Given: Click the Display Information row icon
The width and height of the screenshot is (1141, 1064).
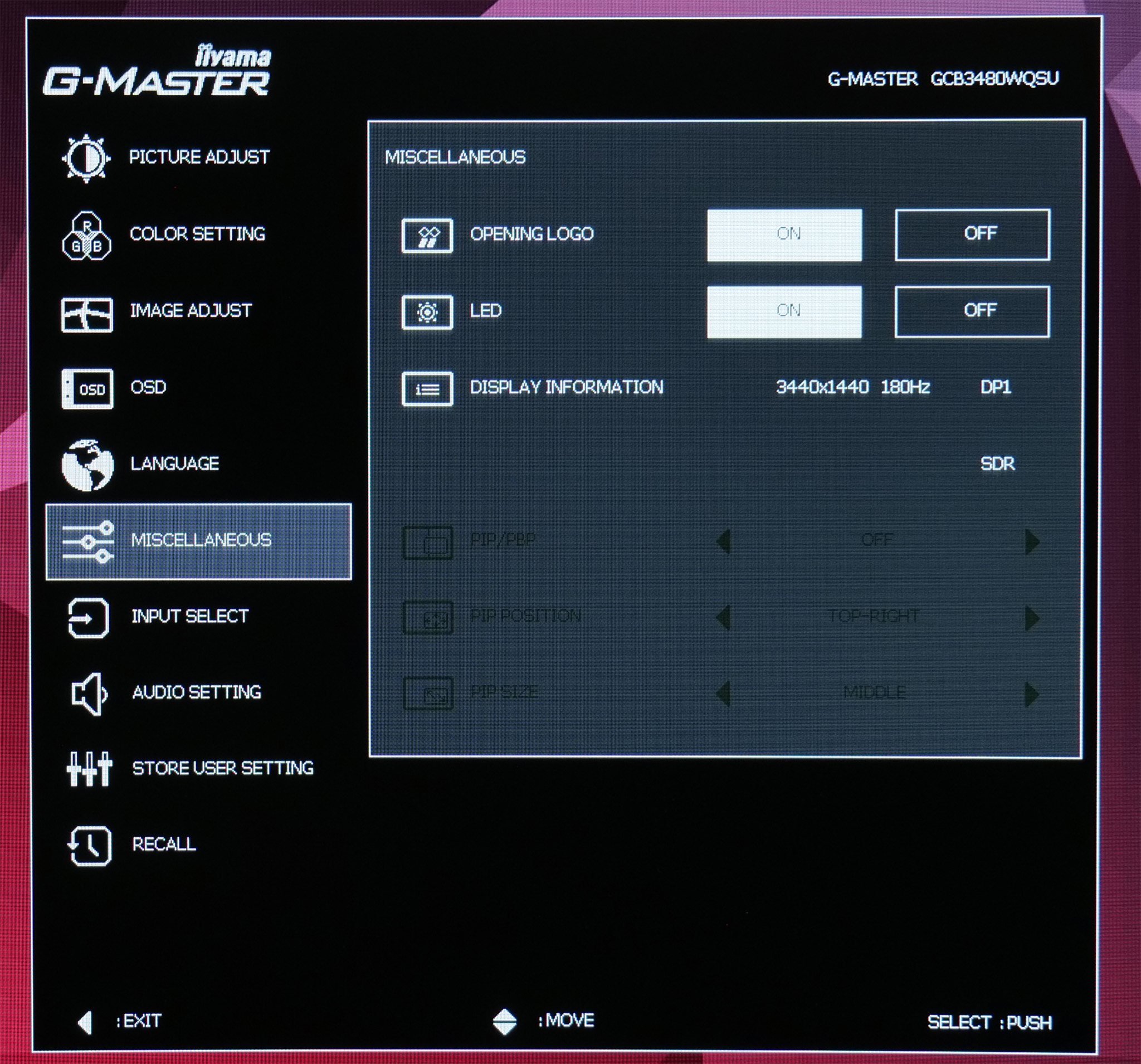Looking at the screenshot, I should click(x=427, y=389).
